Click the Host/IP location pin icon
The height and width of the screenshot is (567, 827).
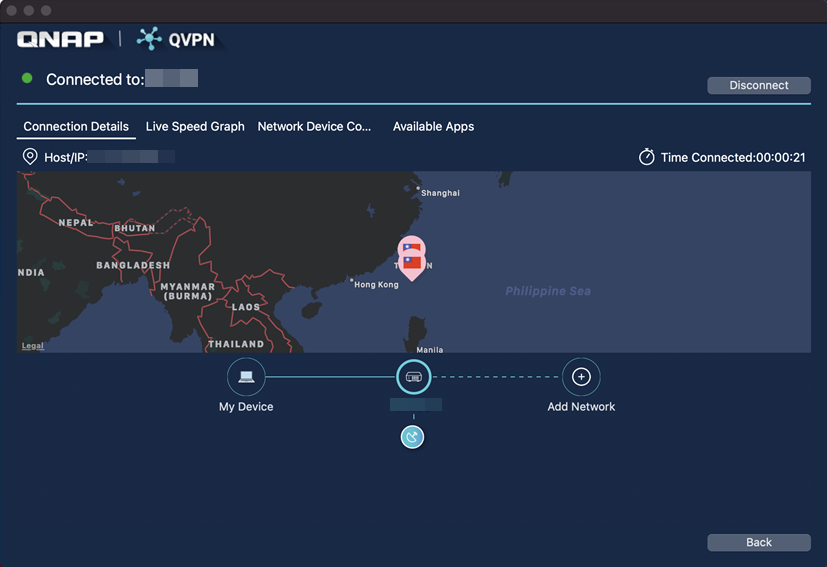click(x=30, y=157)
